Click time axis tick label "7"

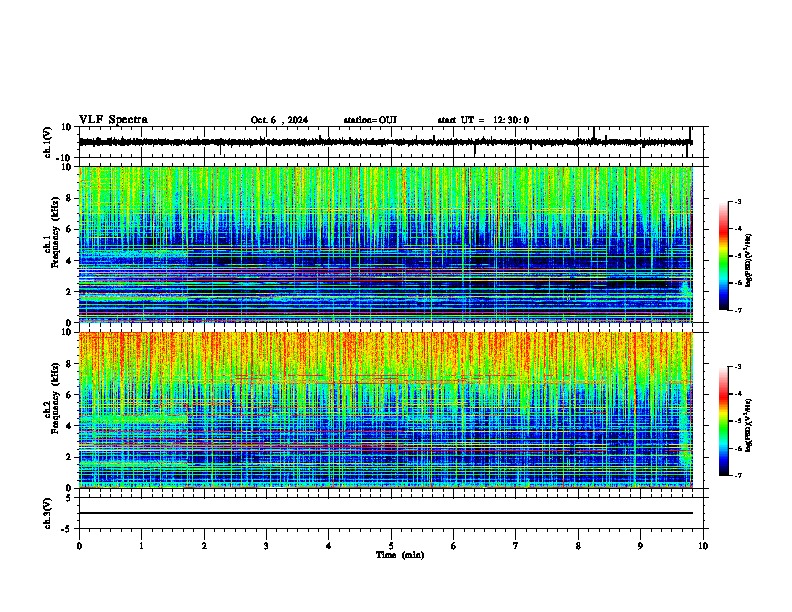516,546
